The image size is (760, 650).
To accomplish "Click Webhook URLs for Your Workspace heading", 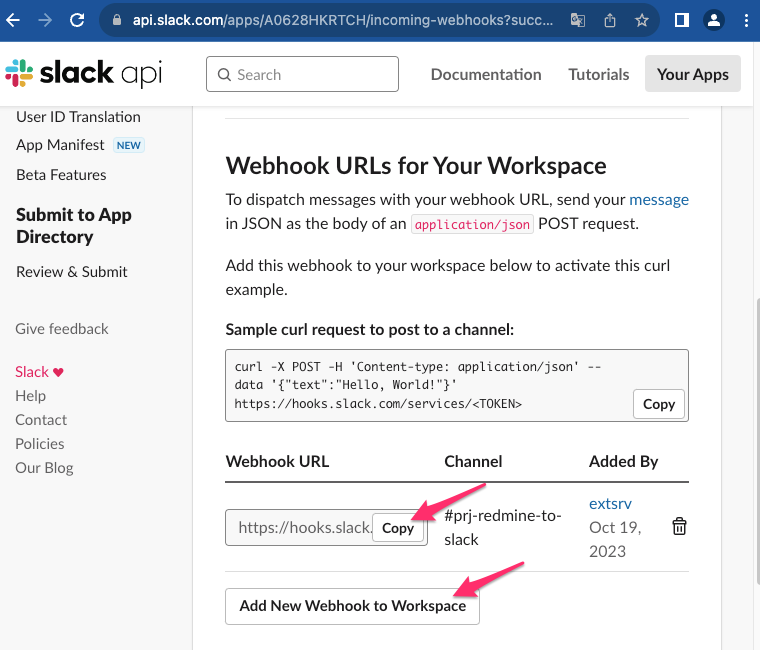I will [x=416, y=166].
